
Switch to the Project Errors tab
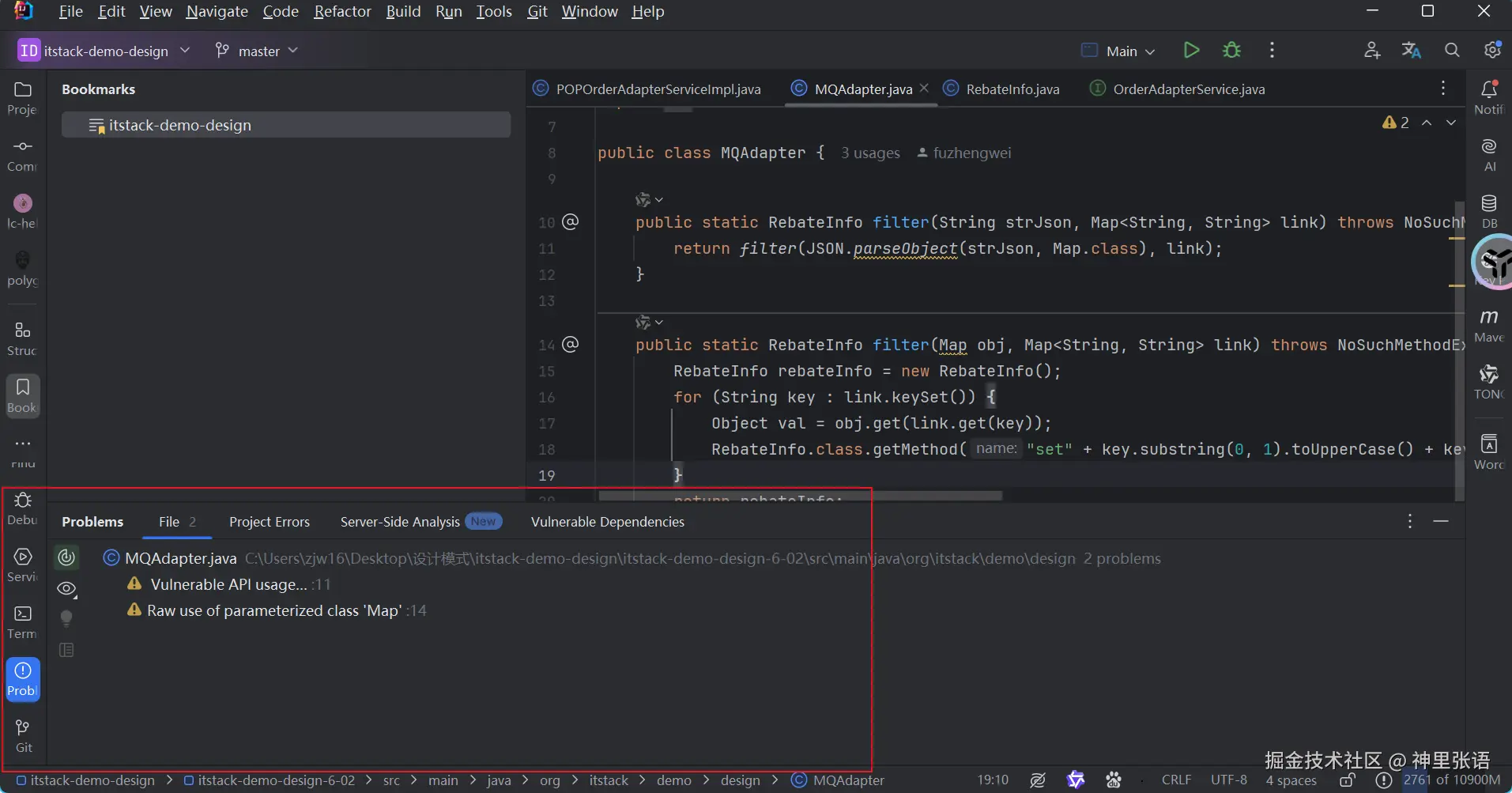tap(270, 522)
